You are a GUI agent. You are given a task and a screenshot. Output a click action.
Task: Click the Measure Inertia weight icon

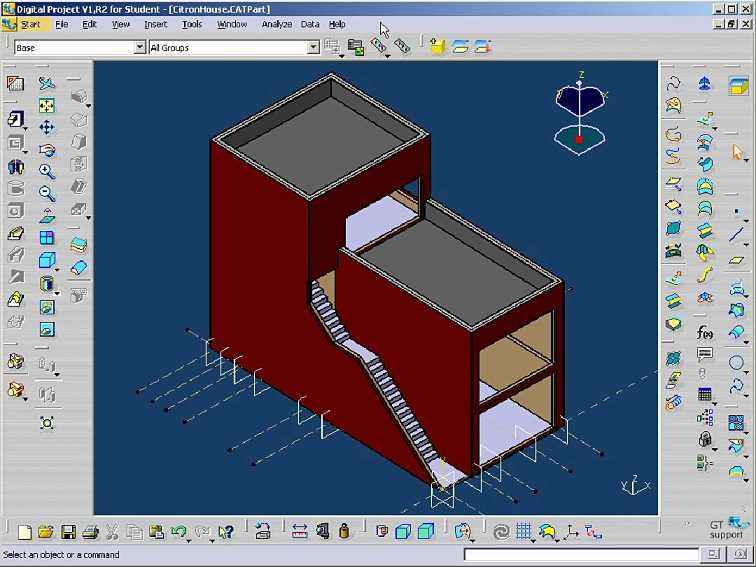pos(344,531)
